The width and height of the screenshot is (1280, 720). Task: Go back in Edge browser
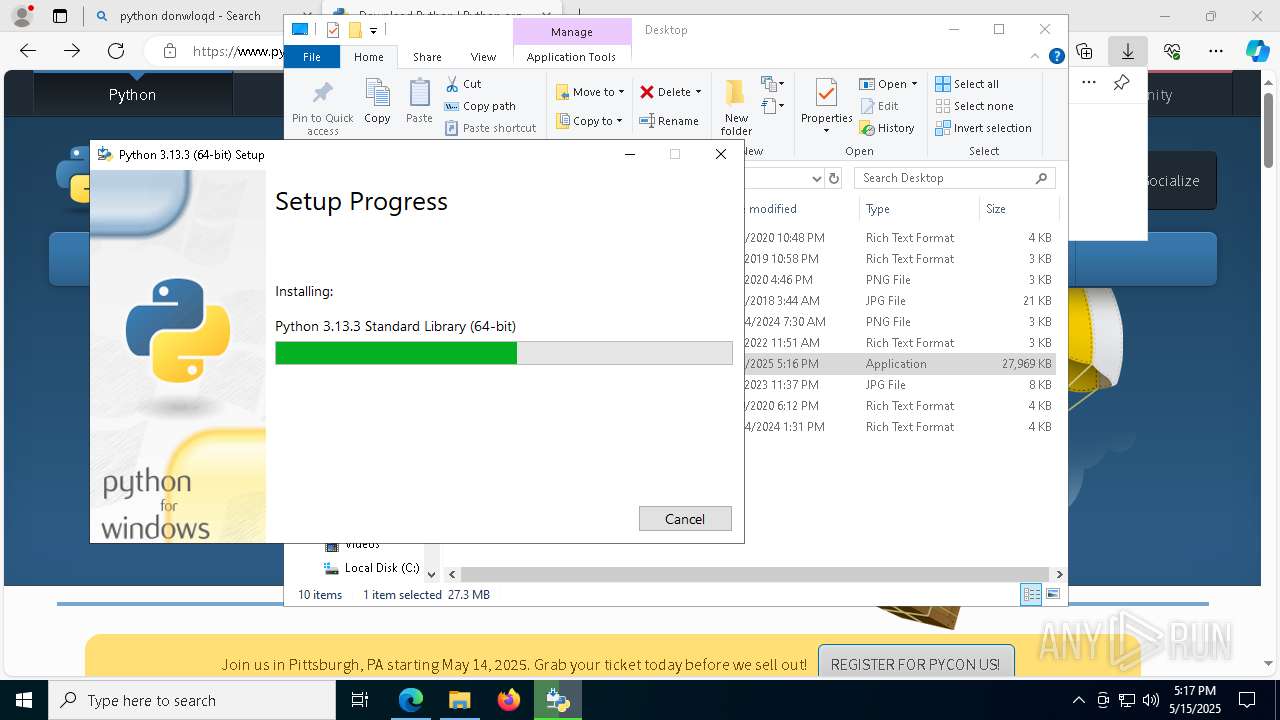(x=28, y=51)
